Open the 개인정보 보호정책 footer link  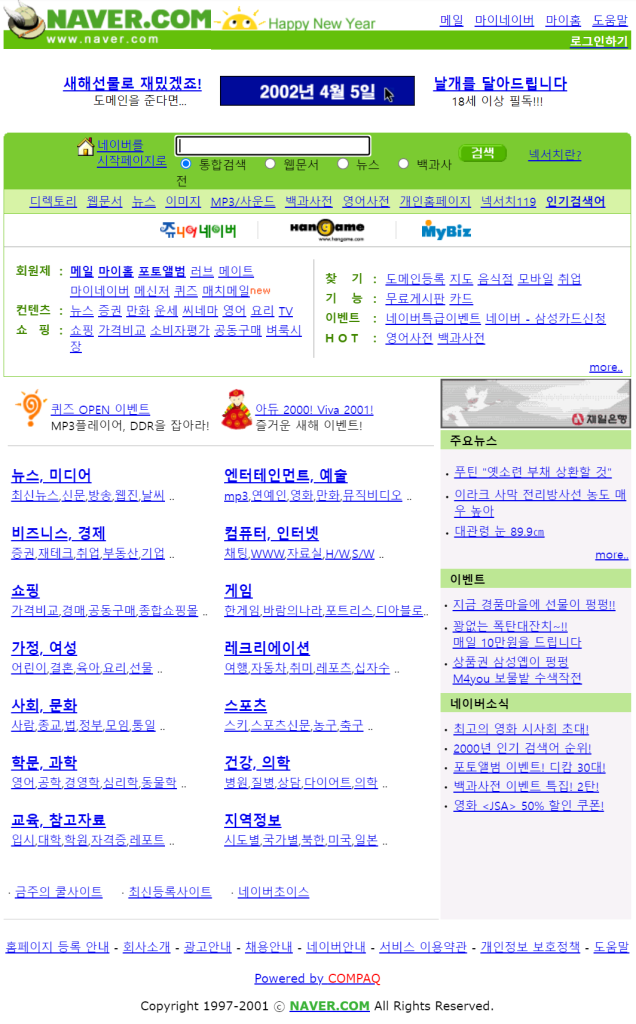click(x=530, y=946)
